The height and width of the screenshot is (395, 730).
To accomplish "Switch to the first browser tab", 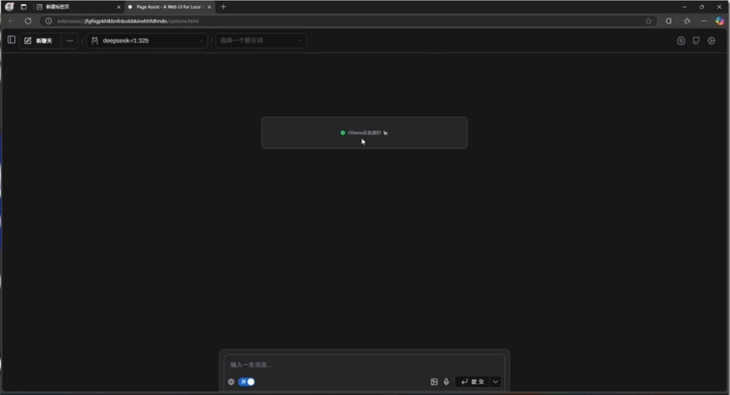I will (78, 7).
